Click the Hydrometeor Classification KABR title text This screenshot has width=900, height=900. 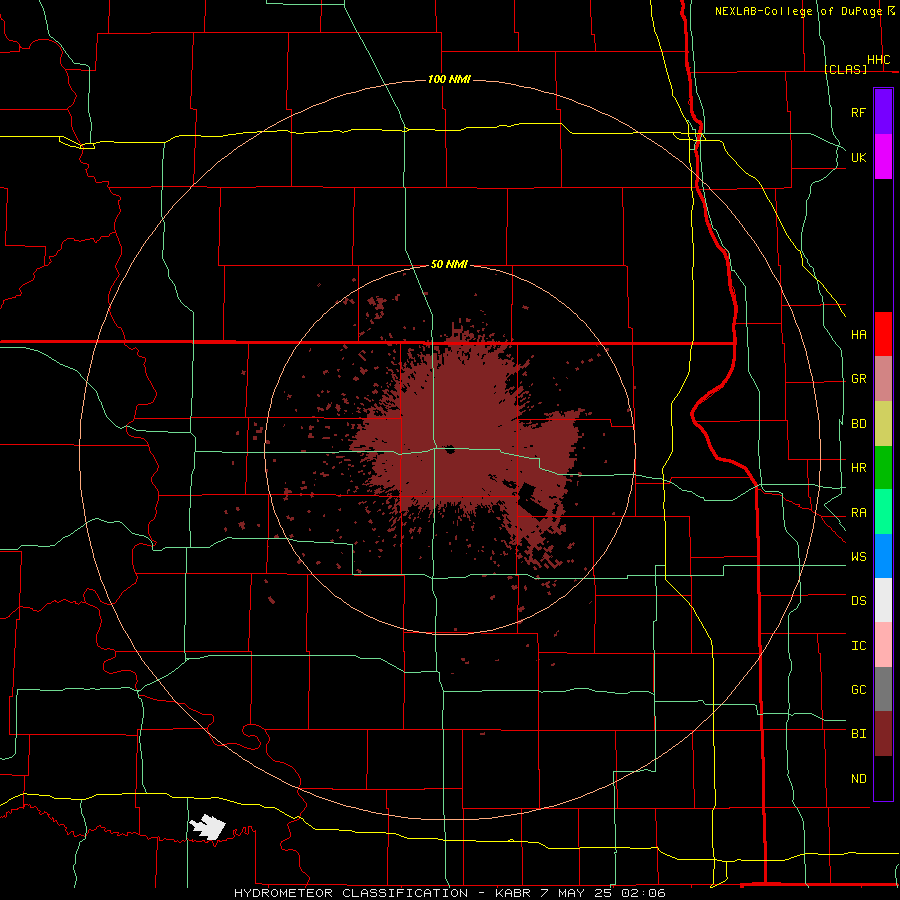point(450,893)
